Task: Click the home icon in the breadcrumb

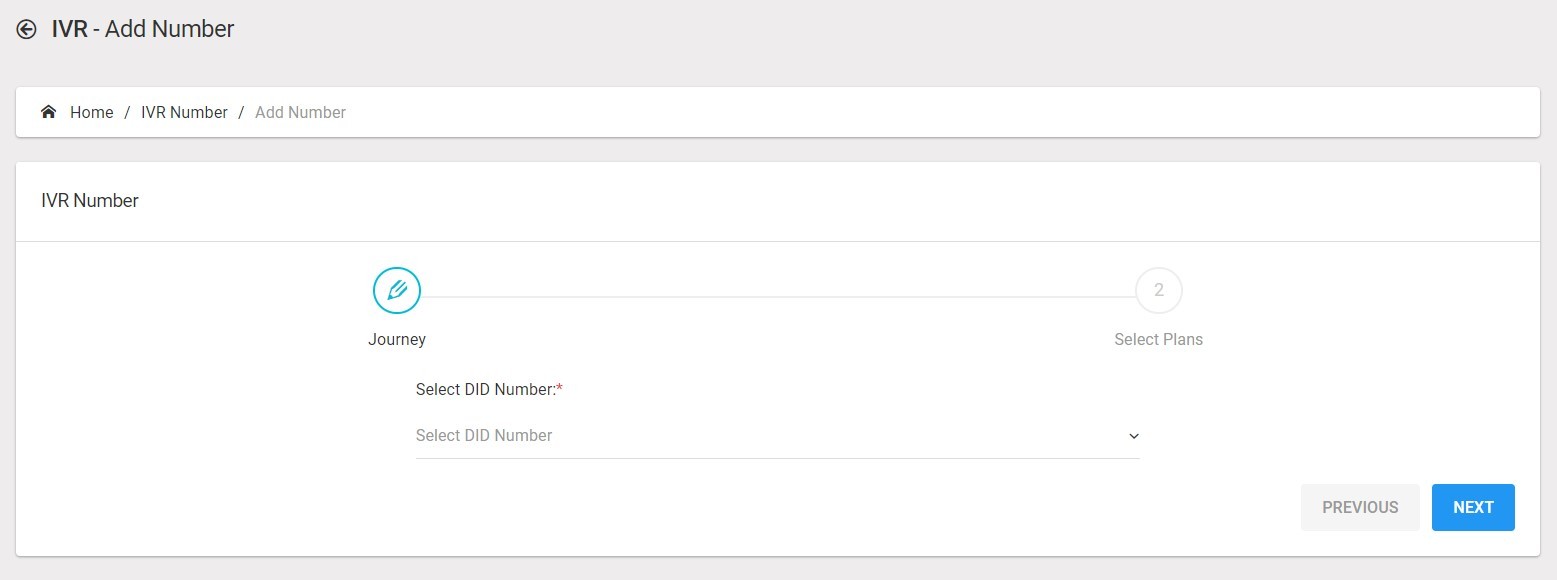Action: (48, 112)
